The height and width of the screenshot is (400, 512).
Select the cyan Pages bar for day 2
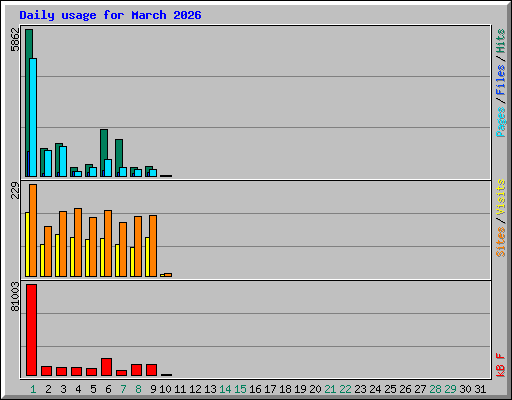click(48, 163)
